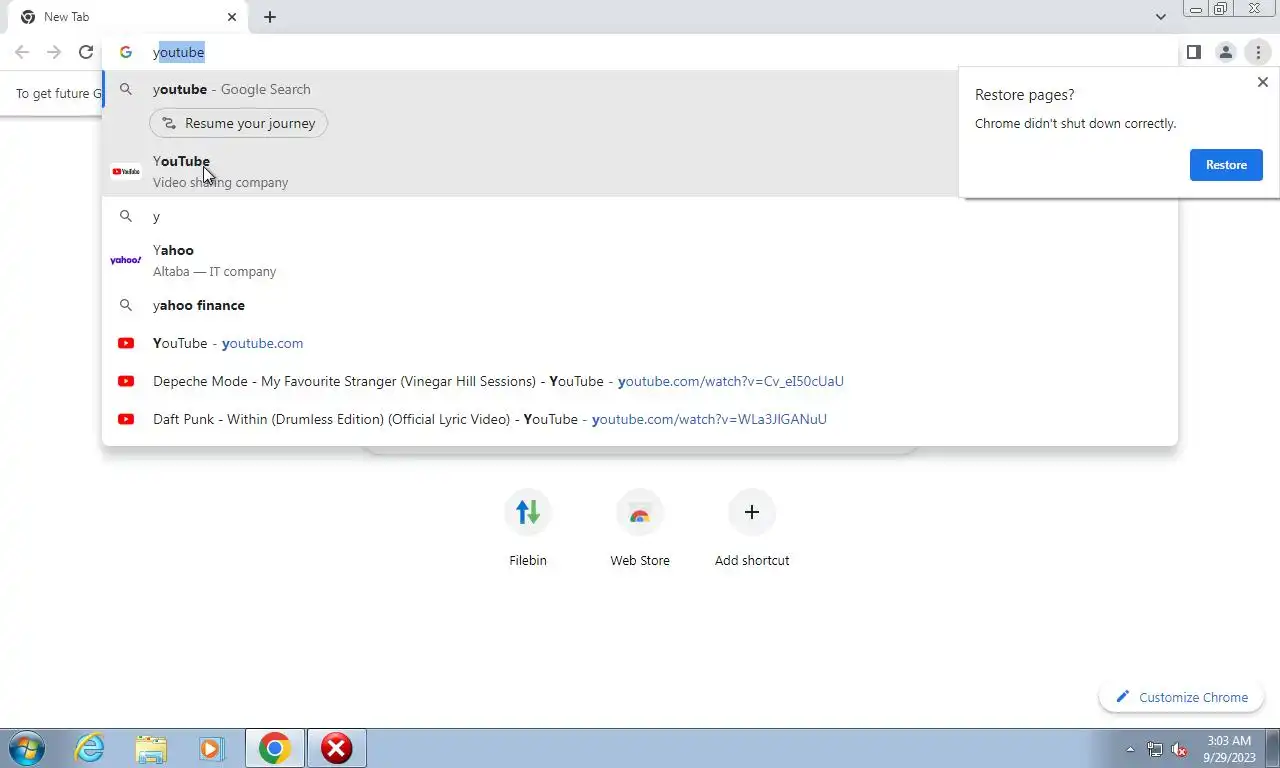
Task: Click the Google icon in address bar
Action: click(x=126, y=52)
